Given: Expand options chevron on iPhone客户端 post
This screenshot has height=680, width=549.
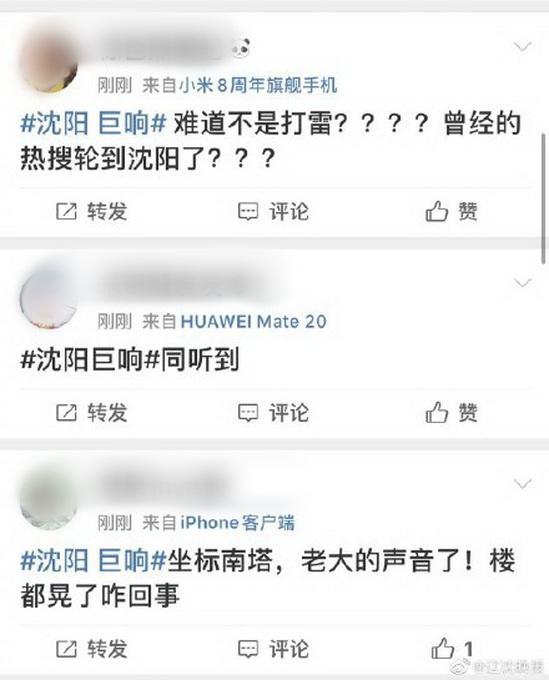Looking at the screenshot, I should point(522,484).
